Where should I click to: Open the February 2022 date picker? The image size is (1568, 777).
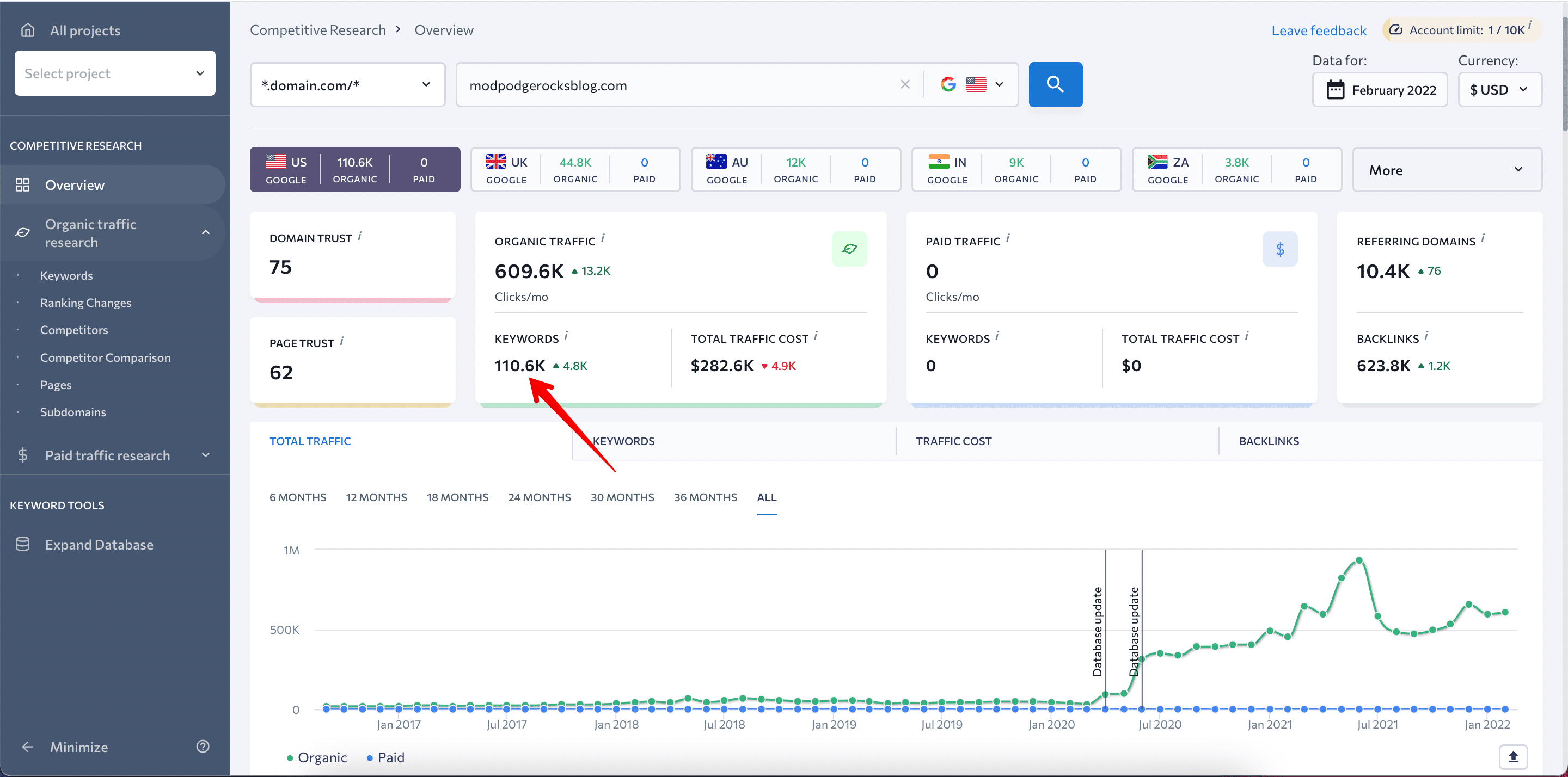pyautogui.click(x=1379, y=90)
